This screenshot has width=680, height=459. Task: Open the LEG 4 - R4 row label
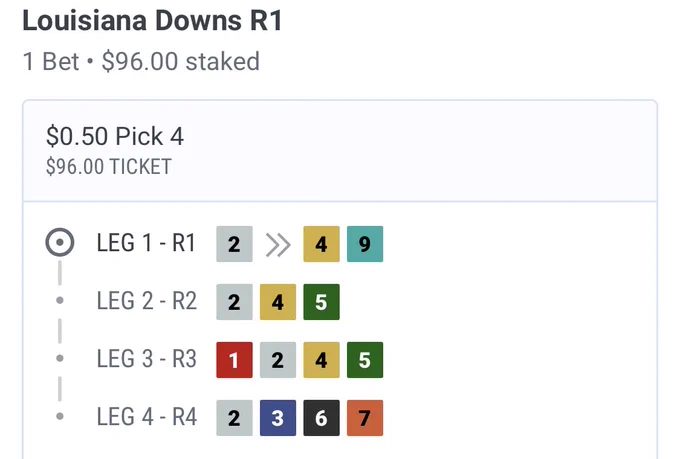click(147, 417)
